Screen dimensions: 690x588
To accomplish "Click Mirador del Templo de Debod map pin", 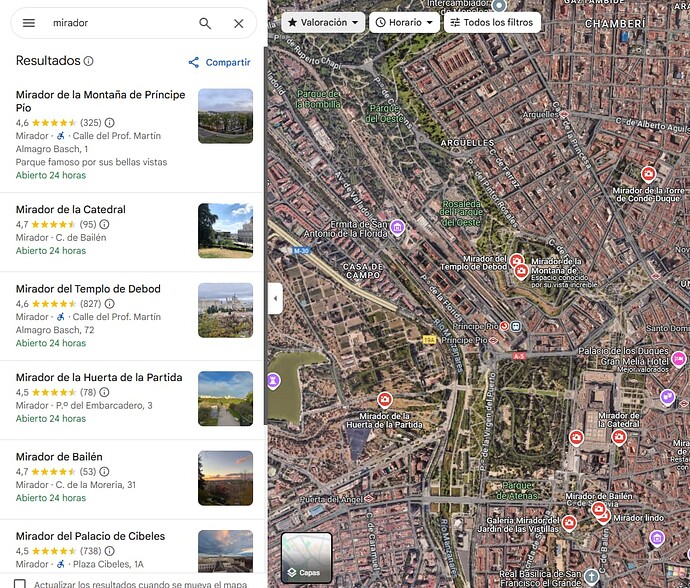I will 516,261.
